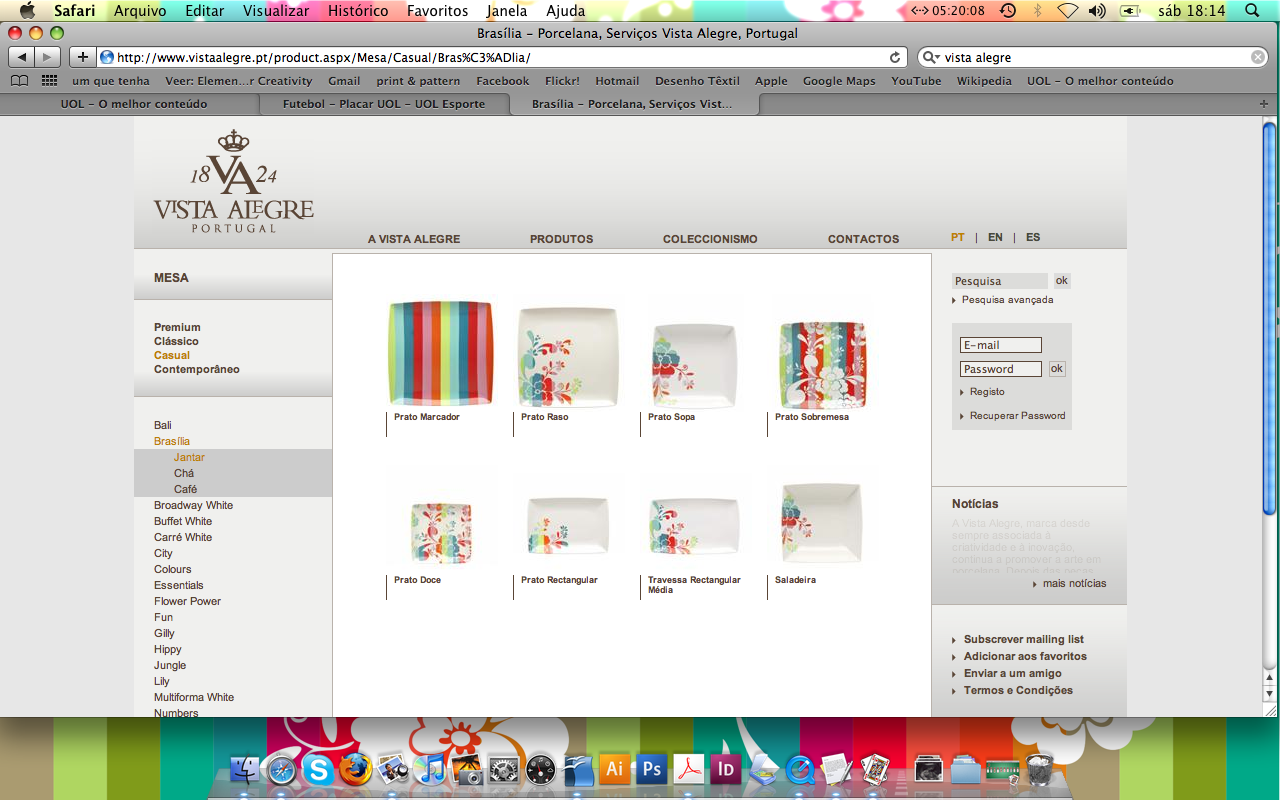The height and width of the screenshot is (800, 1280).
Task: Open the Favoritos menu
Action: click(x=437, y=10)
